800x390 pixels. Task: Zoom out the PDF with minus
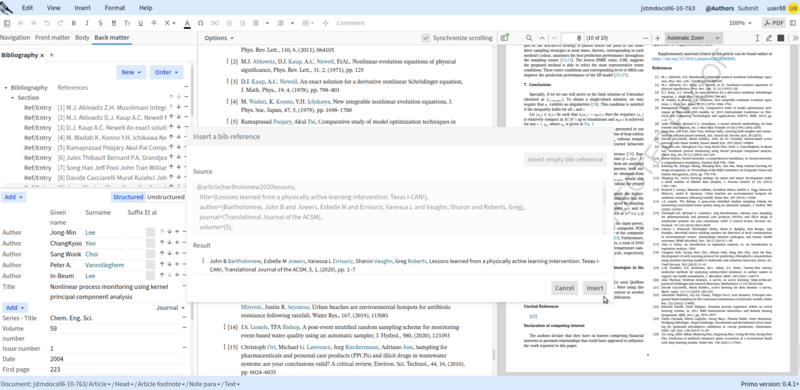point(645,38)
